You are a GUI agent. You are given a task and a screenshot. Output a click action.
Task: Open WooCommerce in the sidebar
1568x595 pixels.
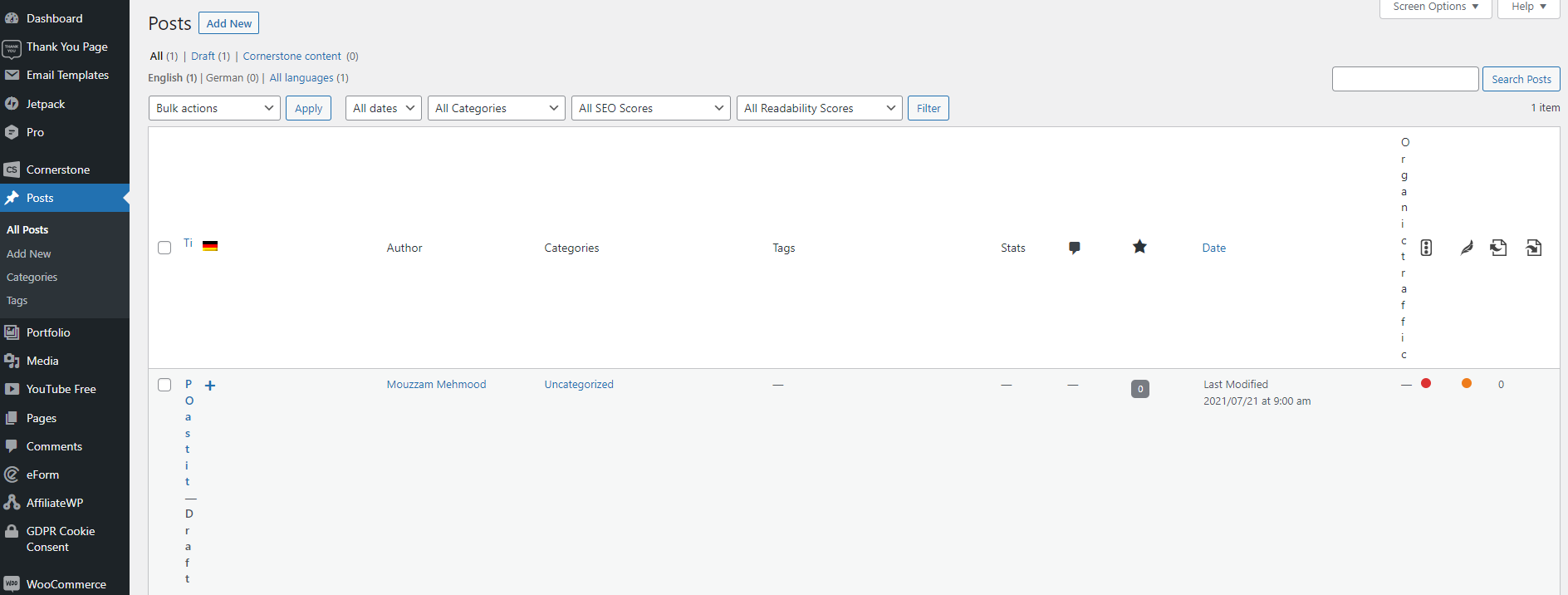(x=66, y=584)
